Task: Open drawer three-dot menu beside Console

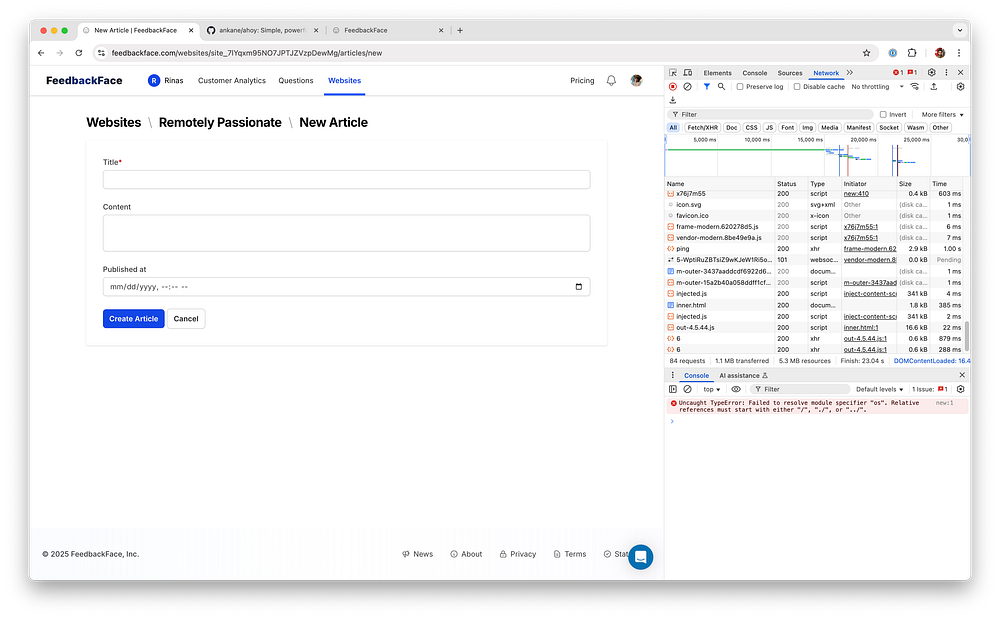Action: [672, 375]
